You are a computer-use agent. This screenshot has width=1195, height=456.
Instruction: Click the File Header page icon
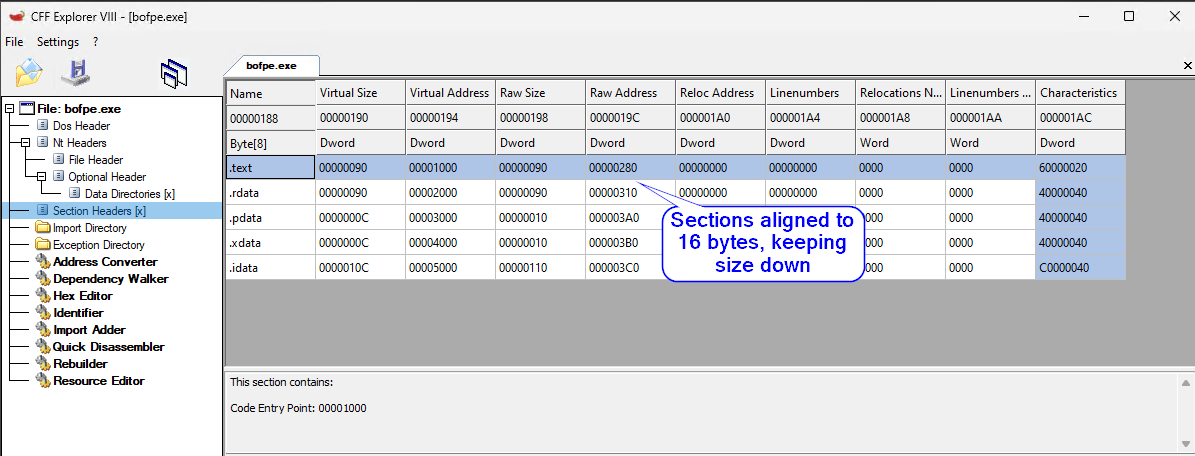tap(59, 160)
